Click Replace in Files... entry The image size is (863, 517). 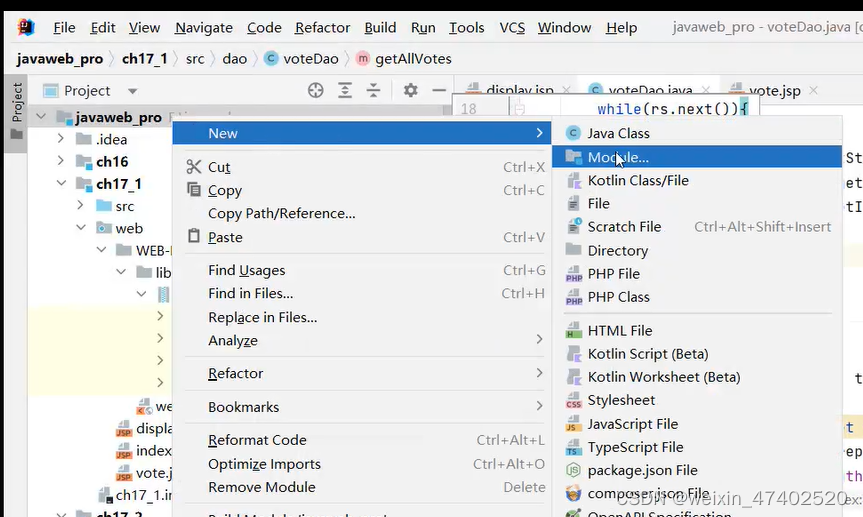pos(363,317)
